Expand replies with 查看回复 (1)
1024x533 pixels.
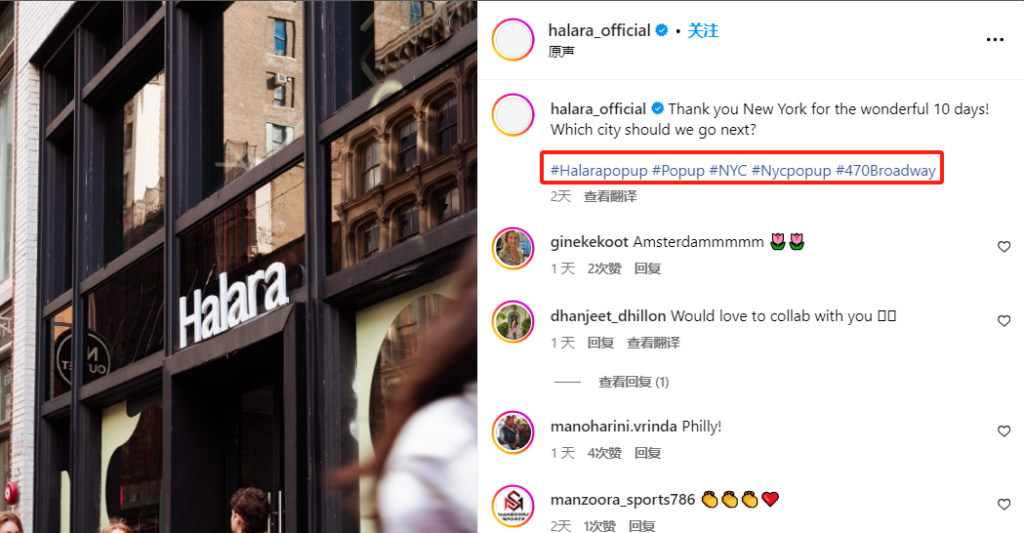click(633, 382)
